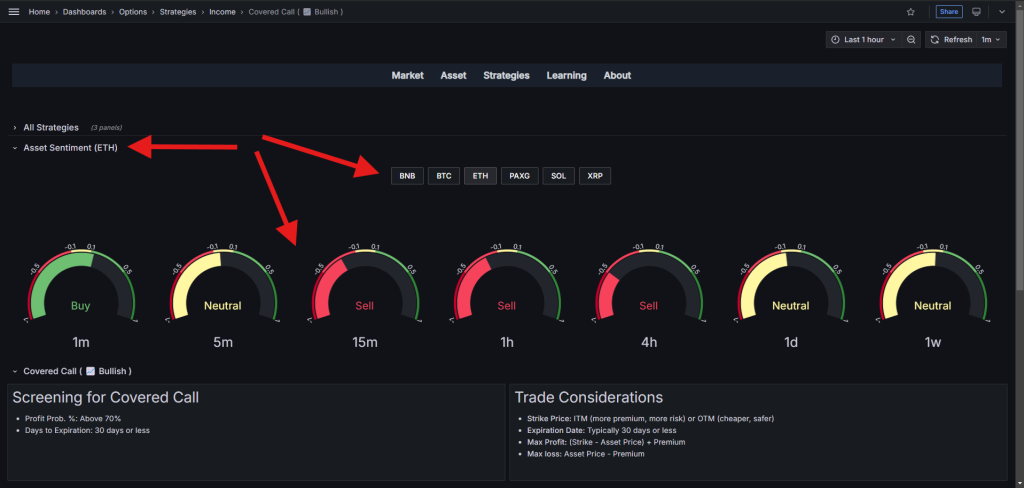Select XRP asset button
Image resolution: width=1024 pixels, height=488 pixels.
595,176
